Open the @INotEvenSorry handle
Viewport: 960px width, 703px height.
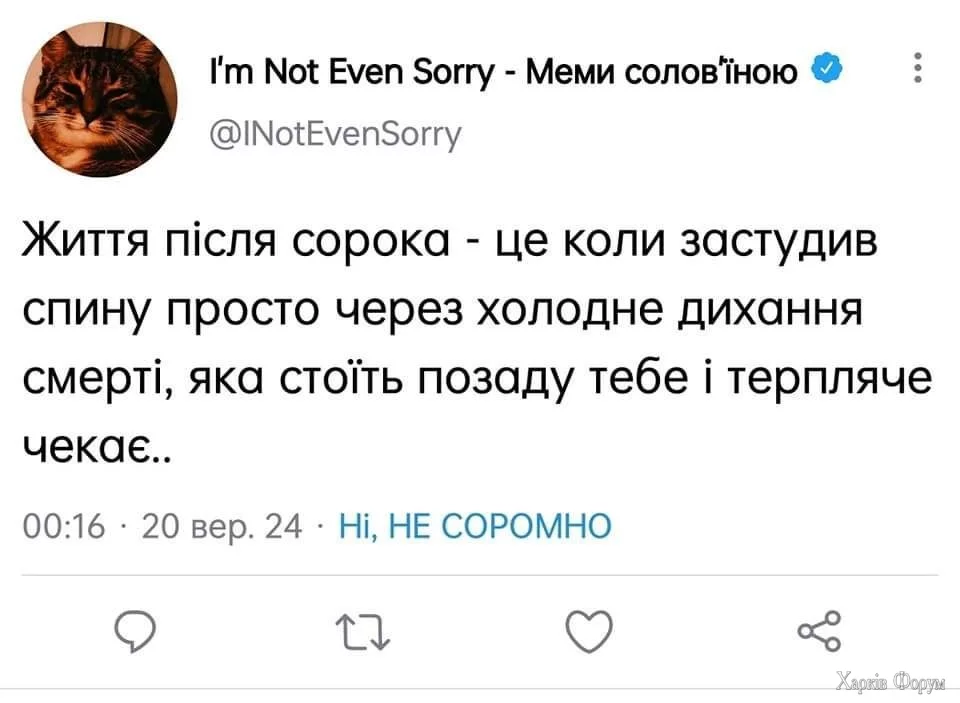(x=334, y=132)
